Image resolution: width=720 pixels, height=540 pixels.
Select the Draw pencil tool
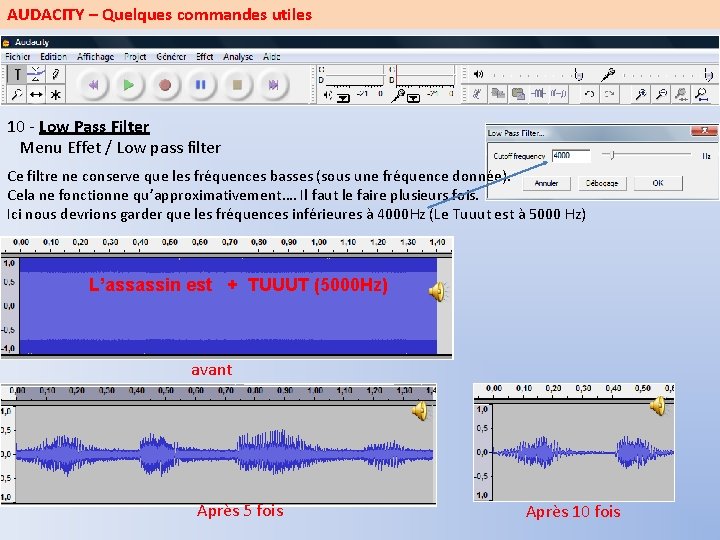pos(56,74)
